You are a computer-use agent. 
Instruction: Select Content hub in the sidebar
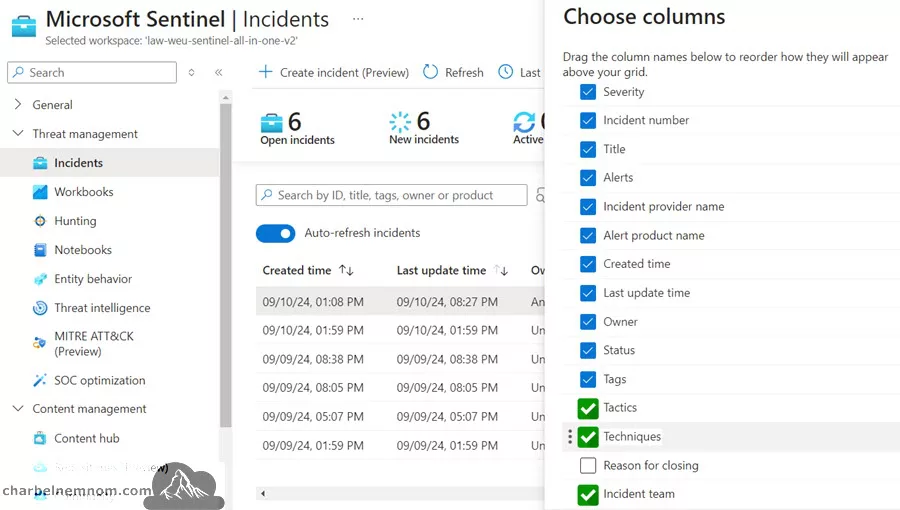click(x=110, y=438)
